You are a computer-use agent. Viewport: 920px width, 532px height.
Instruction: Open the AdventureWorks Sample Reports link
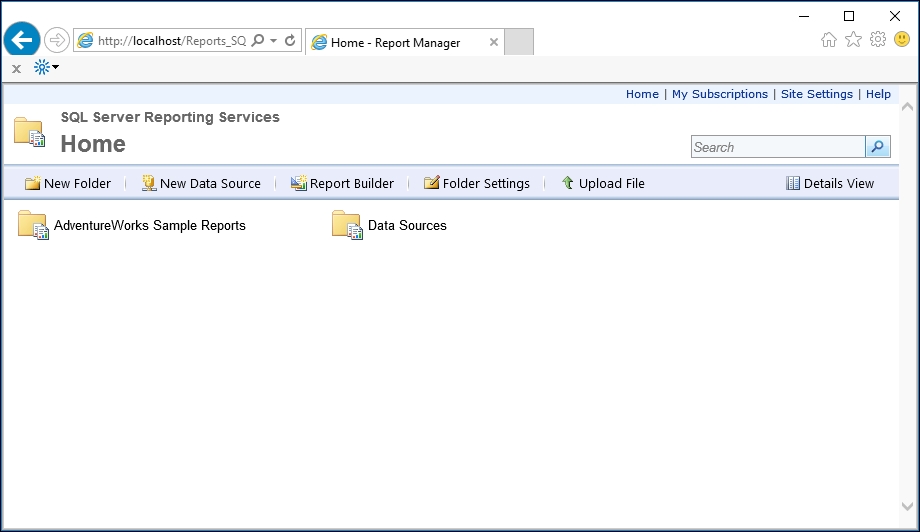coord(150,225)
